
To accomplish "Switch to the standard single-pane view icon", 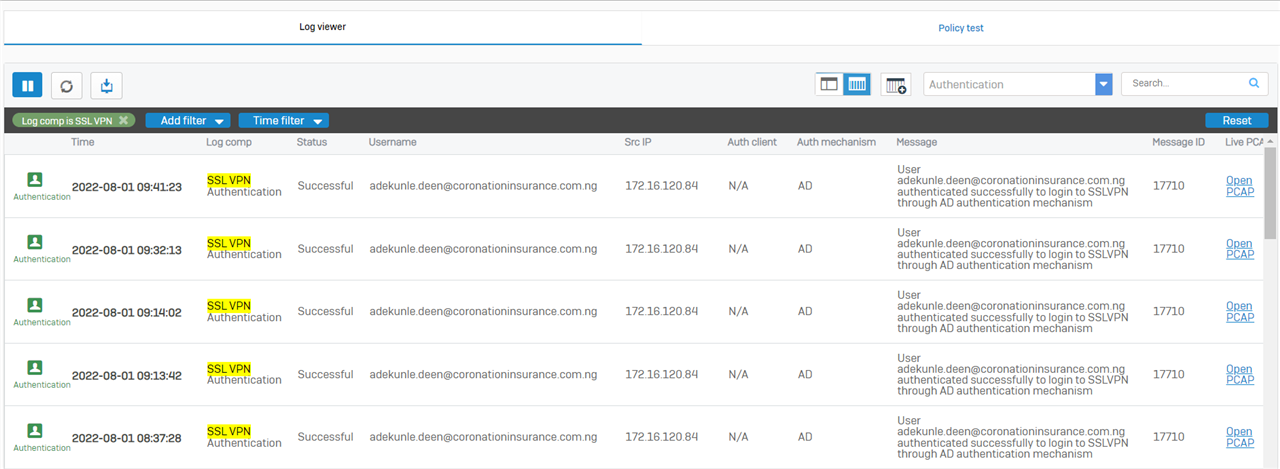I will coord(829,85).
